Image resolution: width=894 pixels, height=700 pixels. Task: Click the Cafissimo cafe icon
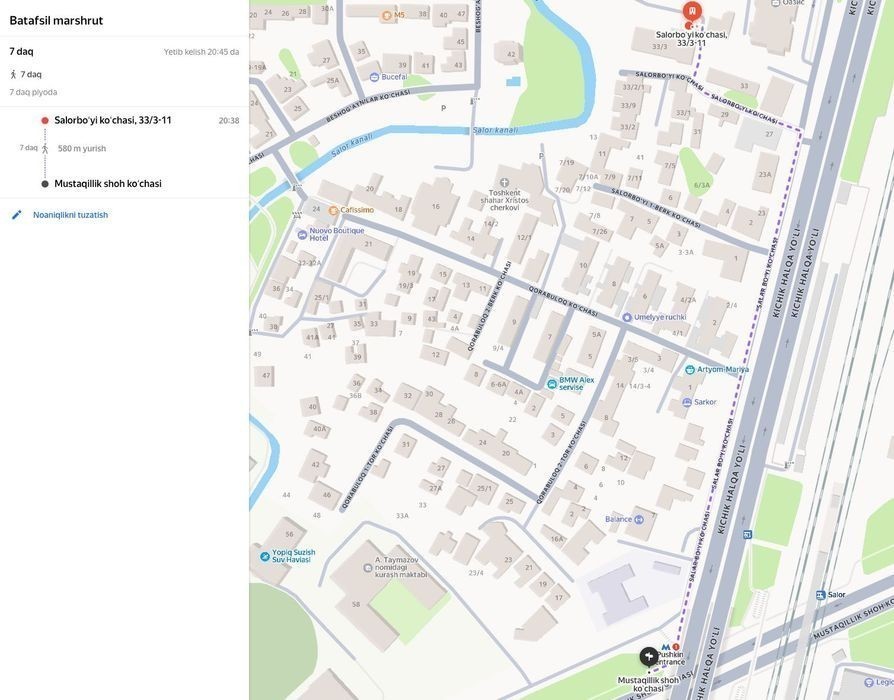(x=333, y=210)
